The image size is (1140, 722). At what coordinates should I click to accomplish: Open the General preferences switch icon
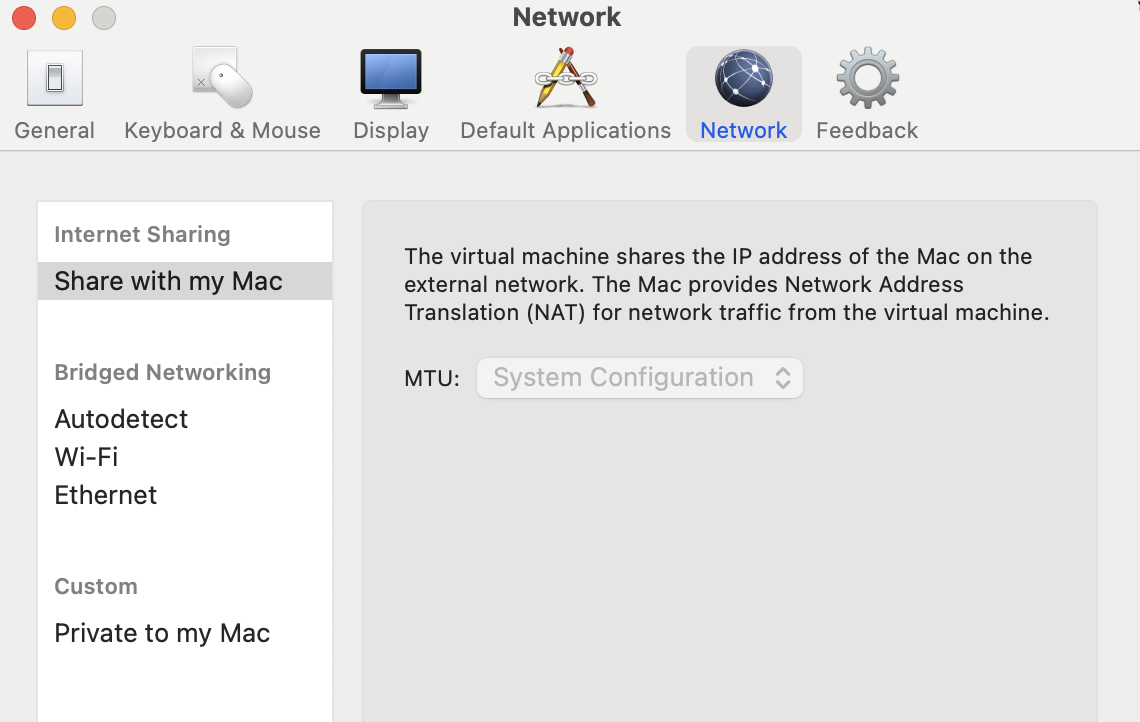point(55,78)
